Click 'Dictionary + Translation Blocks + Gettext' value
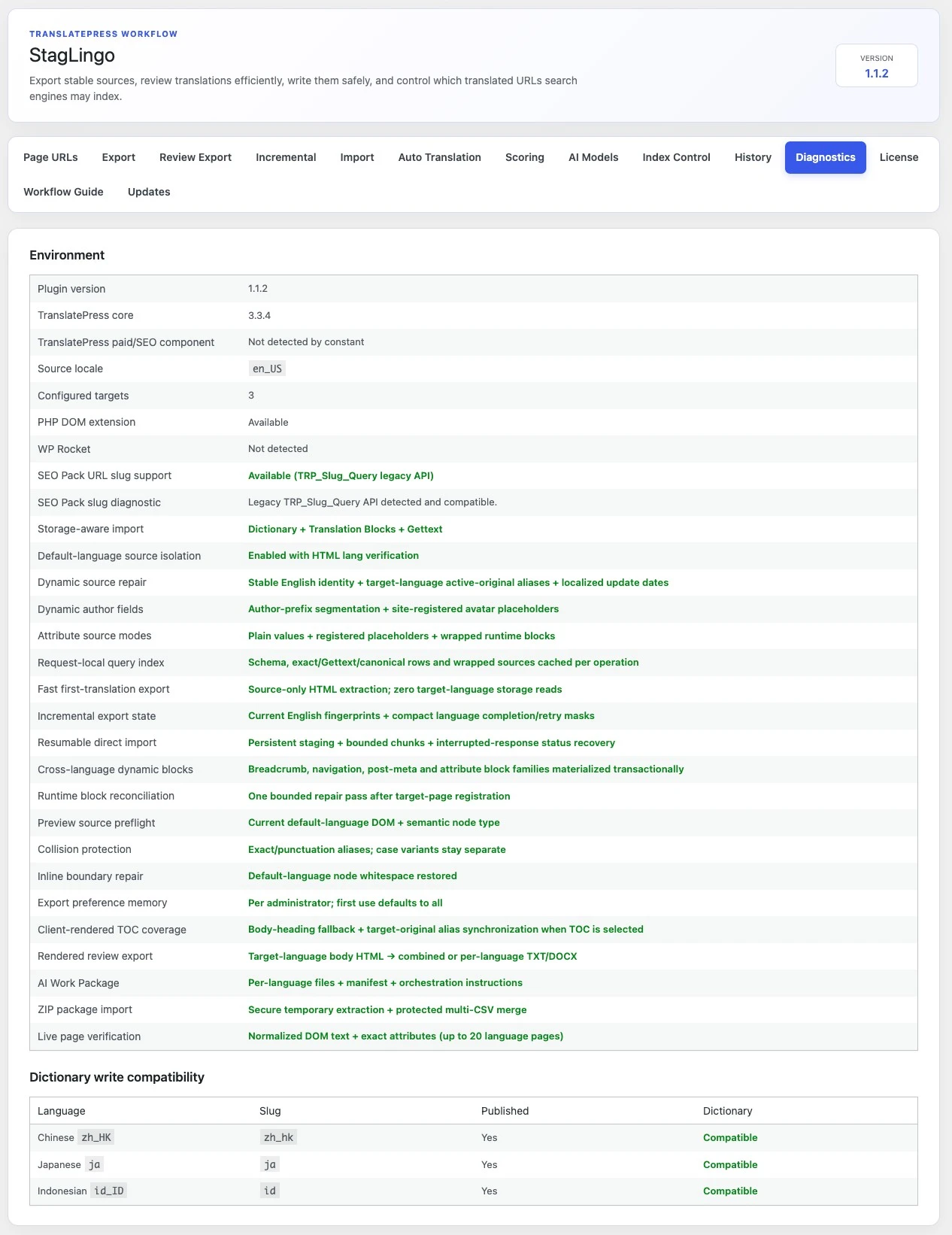The height and width of the screenshot is (1235, 952). click(x=345, y=529)
